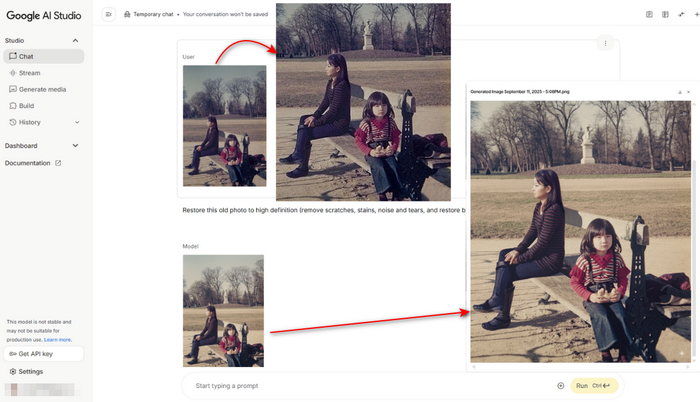Click the add media icon beside Run
The height and width of the screenshot is (402, 700).
560,385
